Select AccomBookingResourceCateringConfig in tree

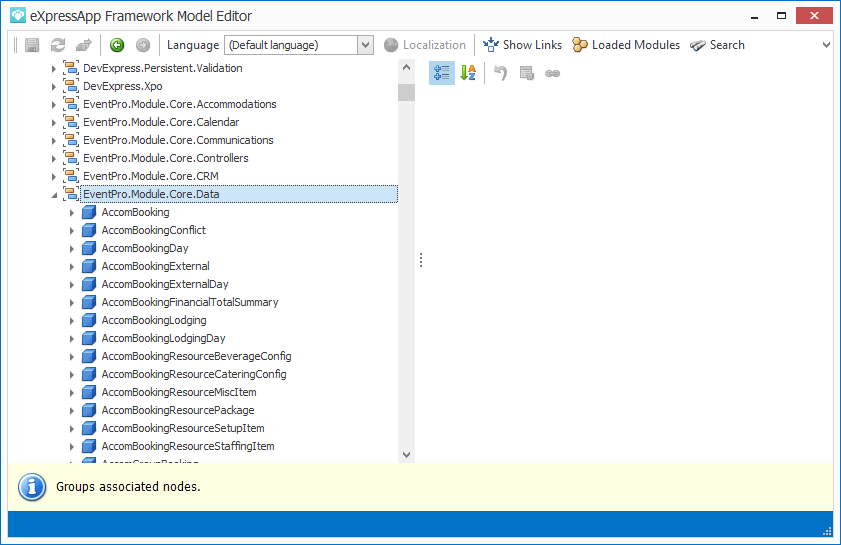(x=194, y=374)
